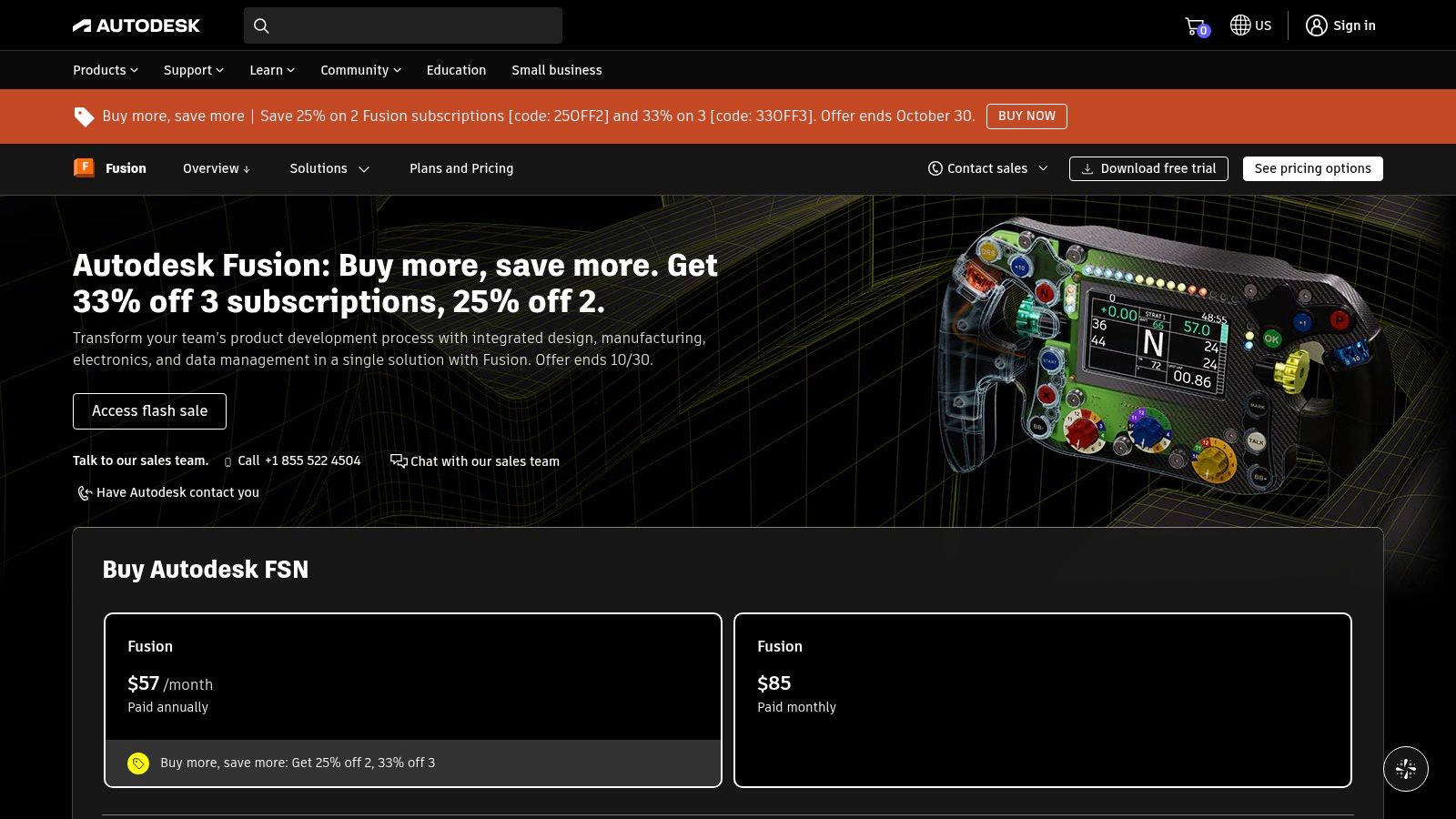Click the US region label
This screenshot has width=1456, height=819.
1263,25
